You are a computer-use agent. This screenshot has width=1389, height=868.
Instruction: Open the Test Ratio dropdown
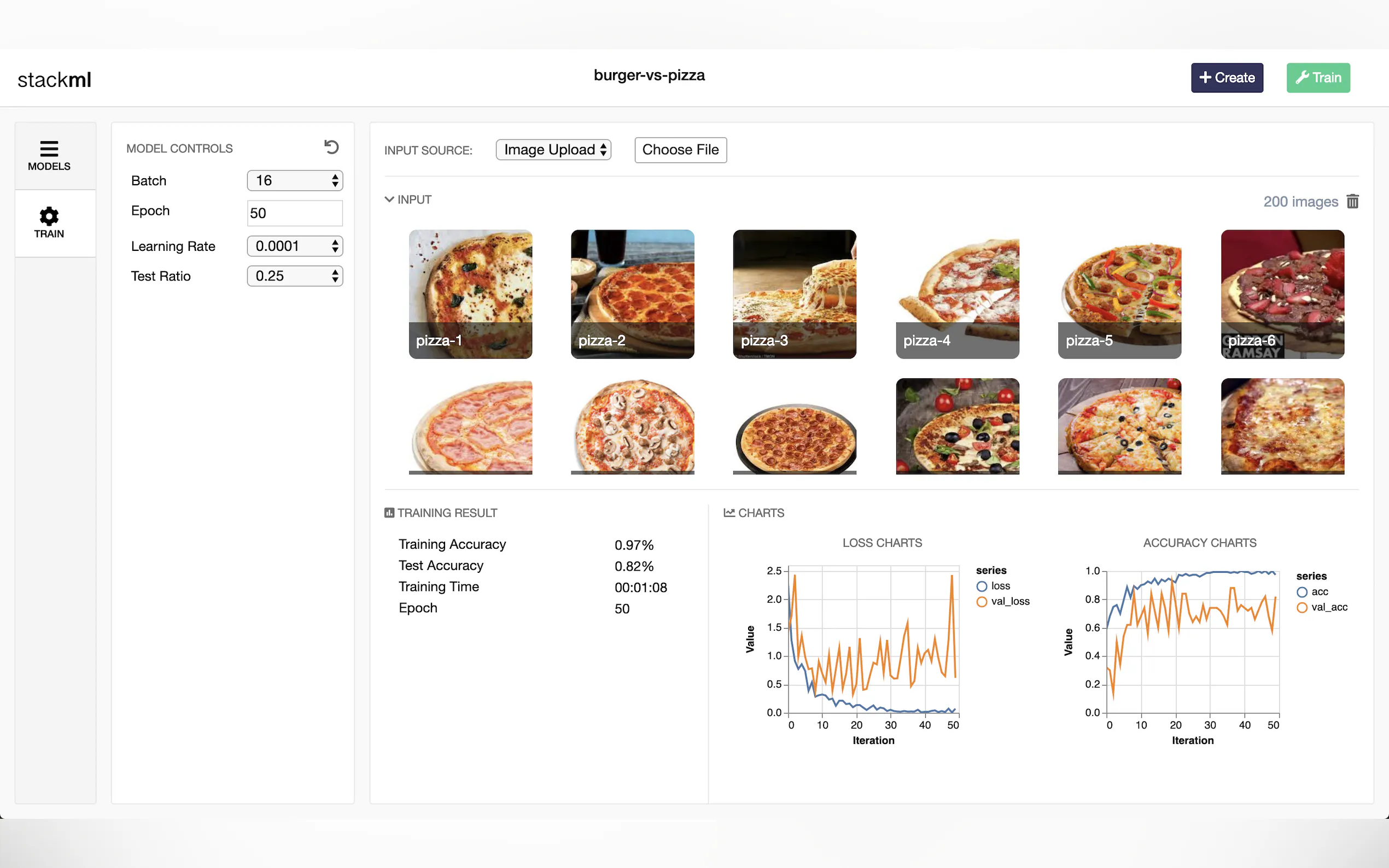(295, 276)
